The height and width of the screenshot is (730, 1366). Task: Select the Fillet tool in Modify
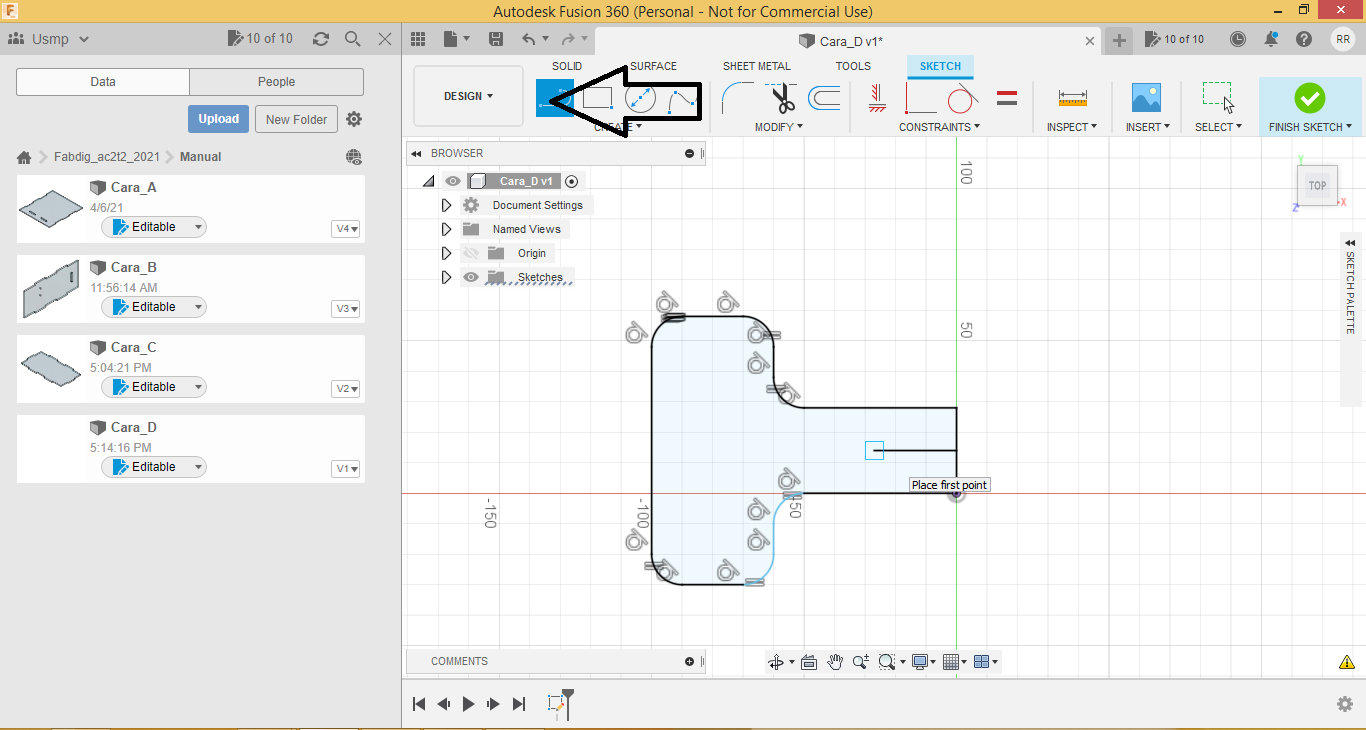click(738, 98)
